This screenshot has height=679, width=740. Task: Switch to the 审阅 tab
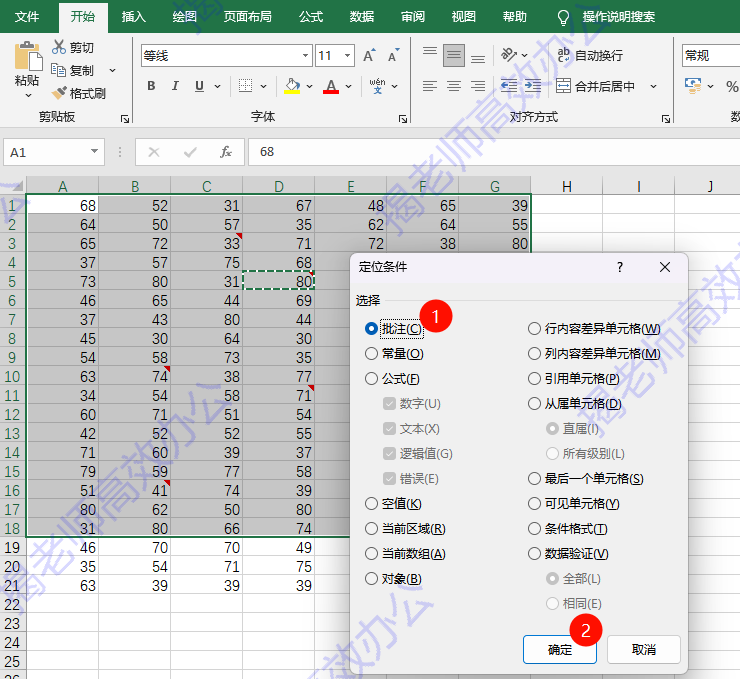[x=412, y=17]
